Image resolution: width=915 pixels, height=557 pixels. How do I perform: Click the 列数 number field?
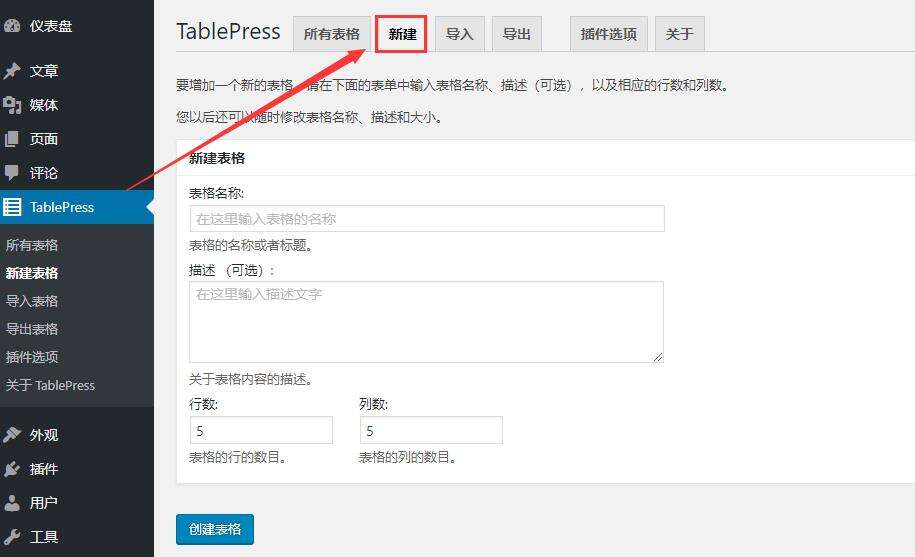[x=431, y=430]
